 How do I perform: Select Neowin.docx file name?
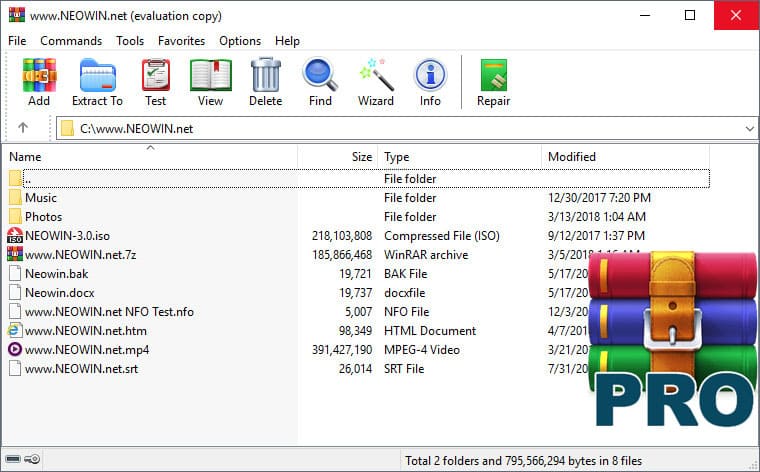click(x=60, y=293)
